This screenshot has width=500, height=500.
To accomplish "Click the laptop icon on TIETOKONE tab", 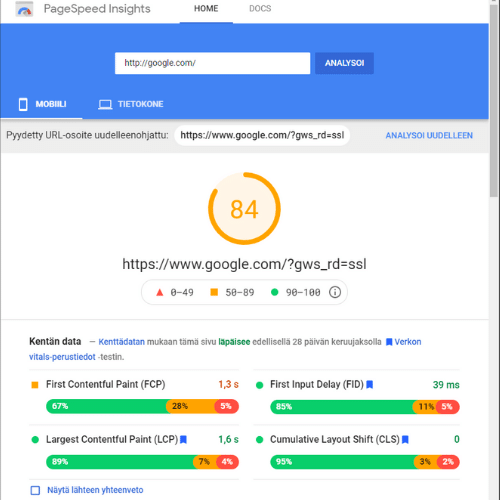I will coord(105,104).
